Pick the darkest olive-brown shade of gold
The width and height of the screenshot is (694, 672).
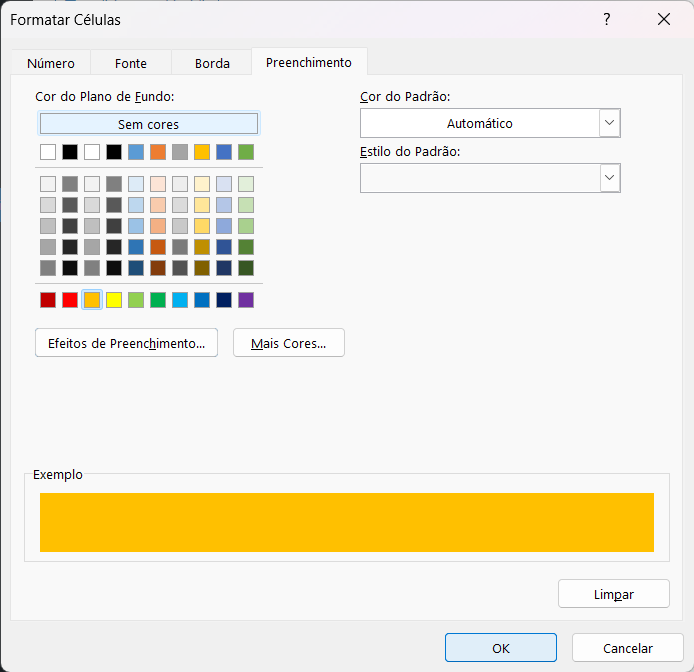202,268
